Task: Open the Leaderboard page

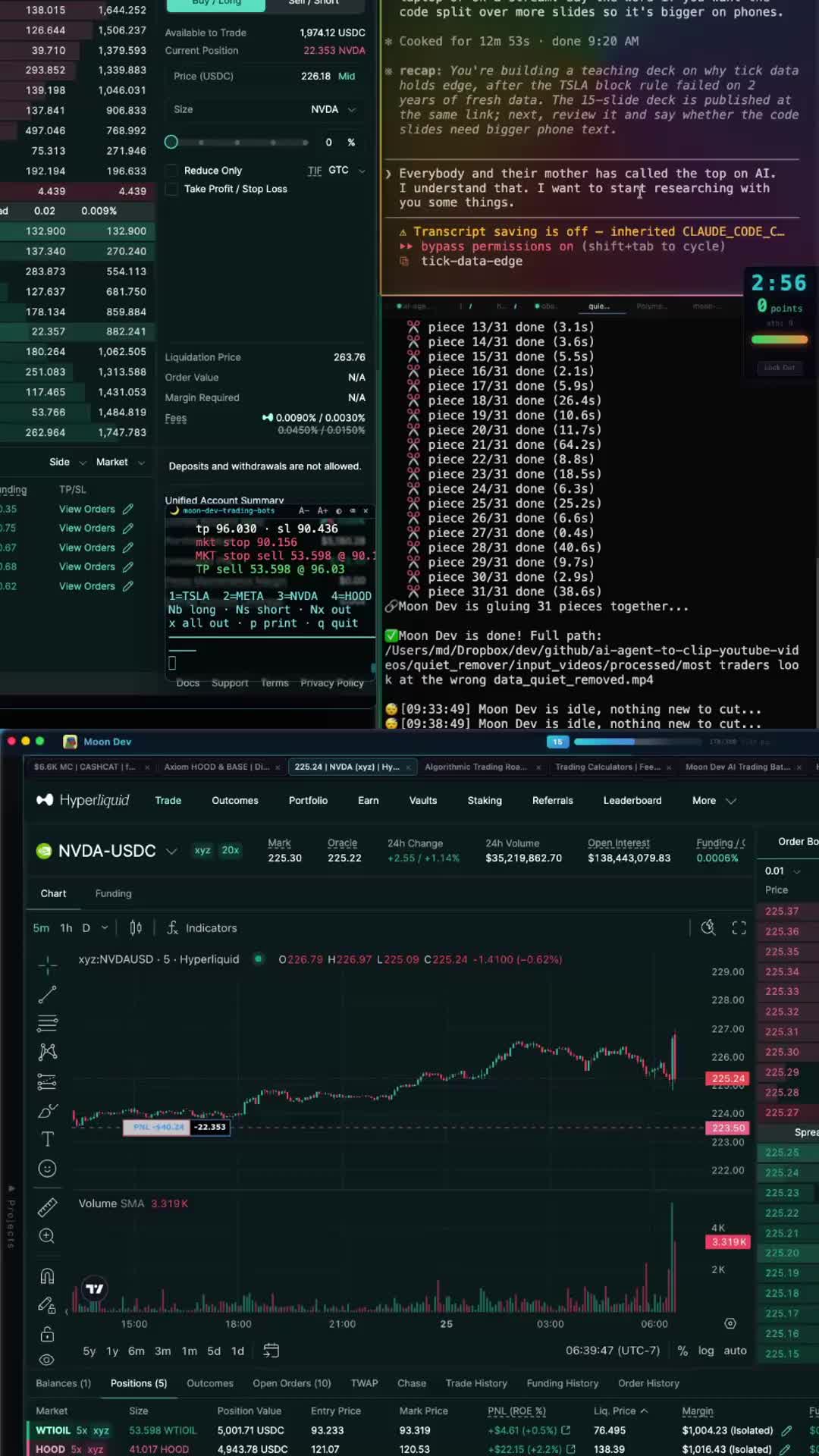Action: [x=632, y=800]
